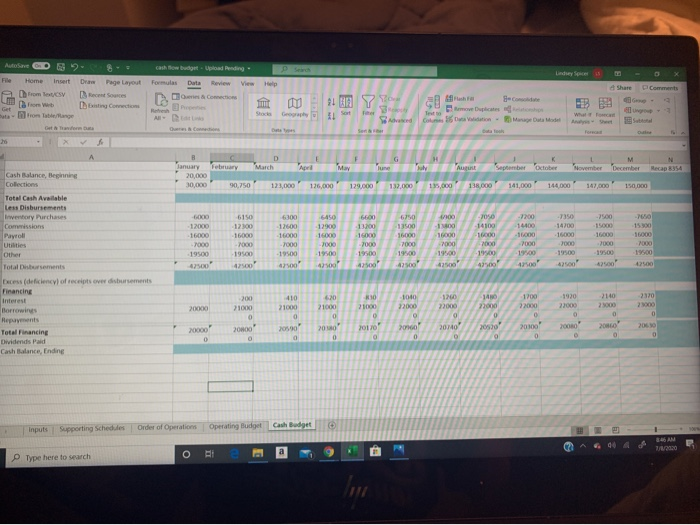Switch to the Formulas ribbon tab
The width and height of the screenshot is (700, 525).
164,83
